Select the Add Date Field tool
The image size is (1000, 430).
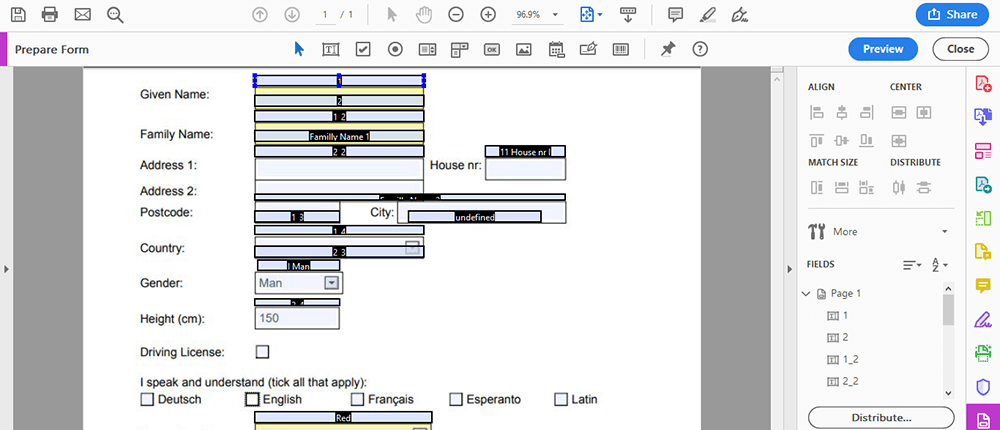[x=556, y=49]
